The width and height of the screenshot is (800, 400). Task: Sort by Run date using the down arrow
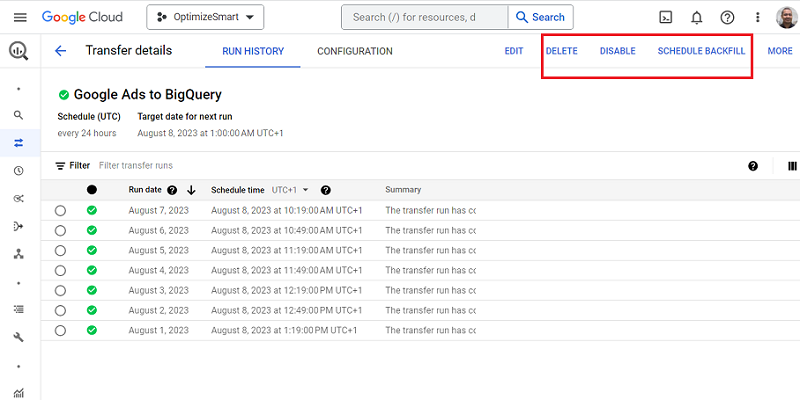[191, 190]
